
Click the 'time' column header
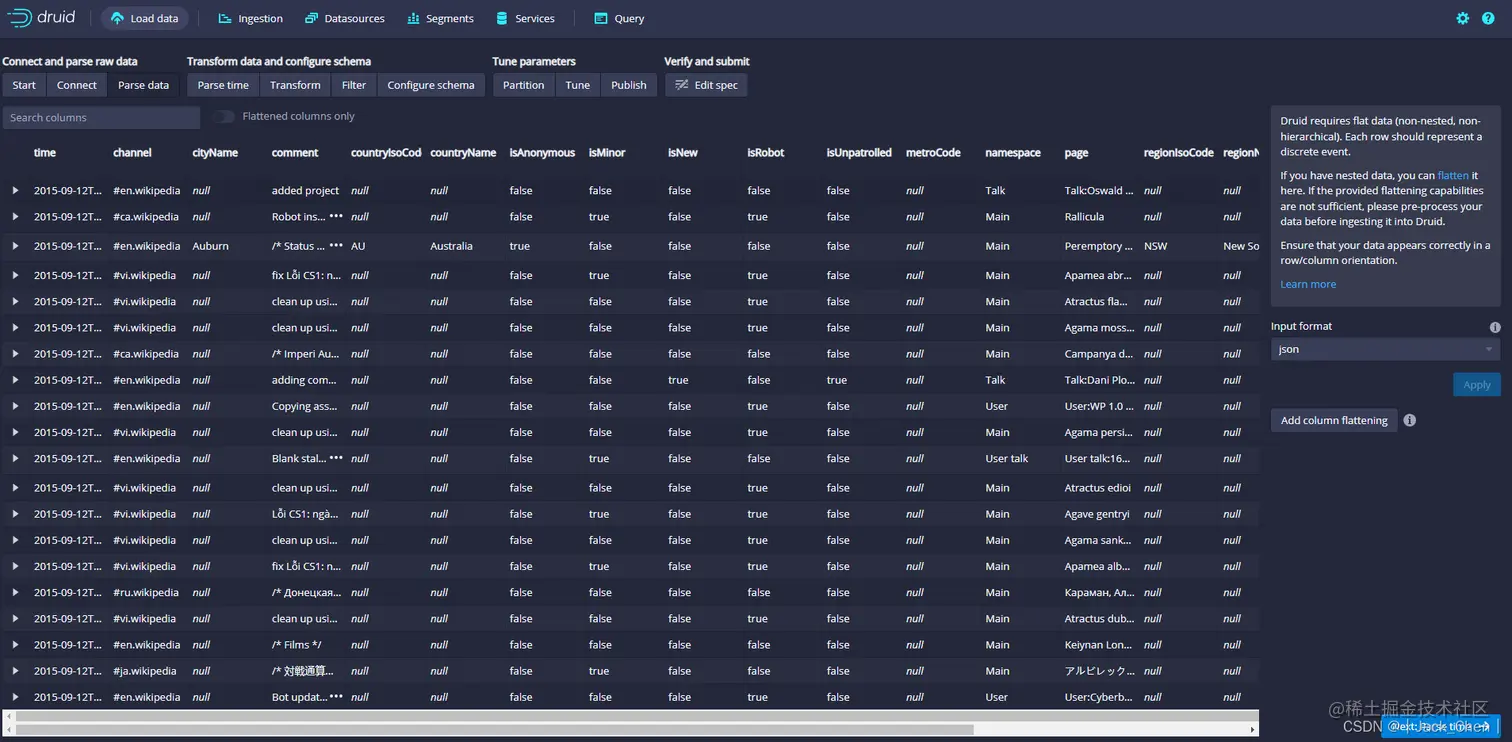(45, 153)
